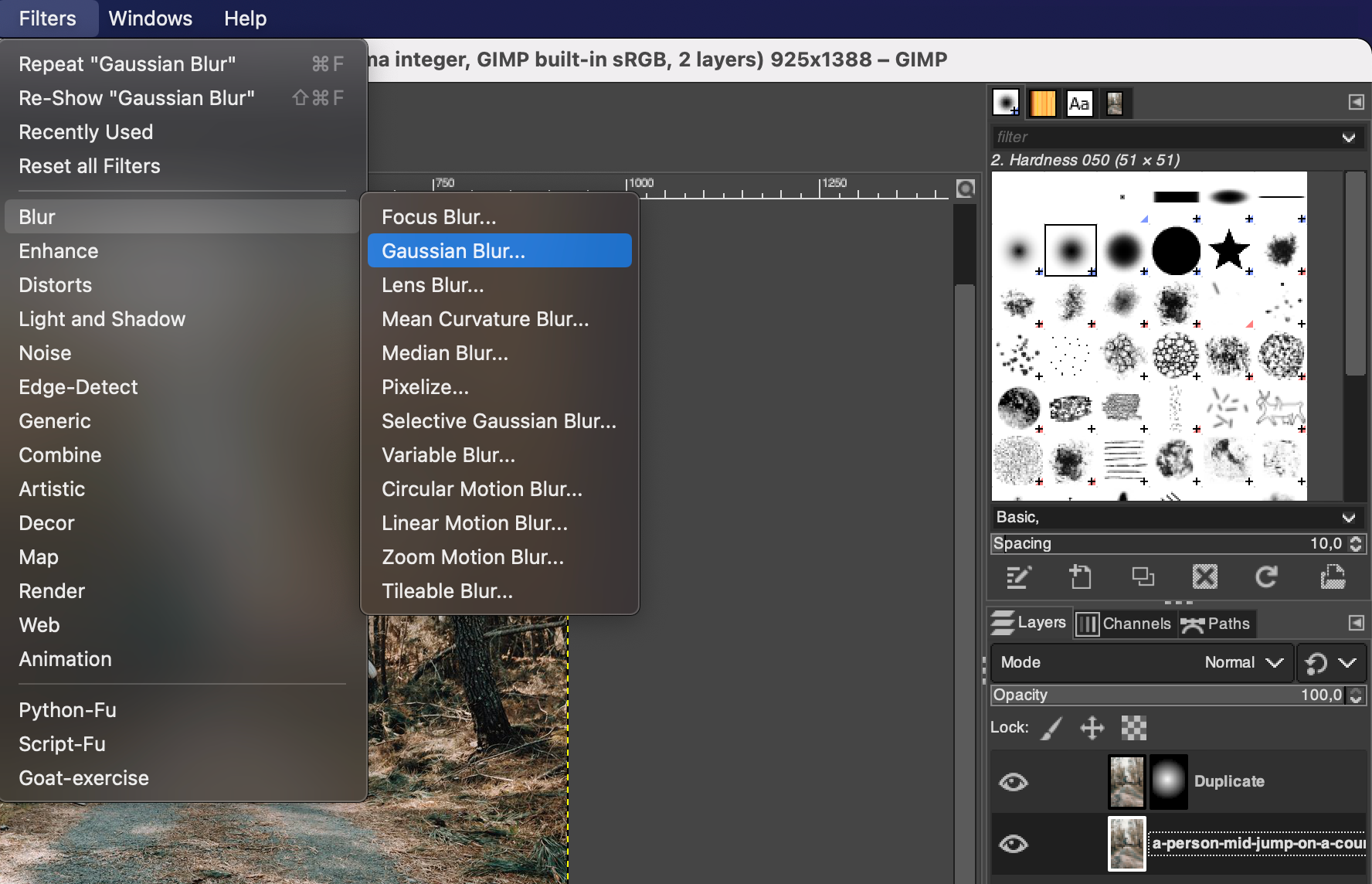Duplicate the selected brush
Viewport: 1372px width, 884px height.
click(1143, 577)
